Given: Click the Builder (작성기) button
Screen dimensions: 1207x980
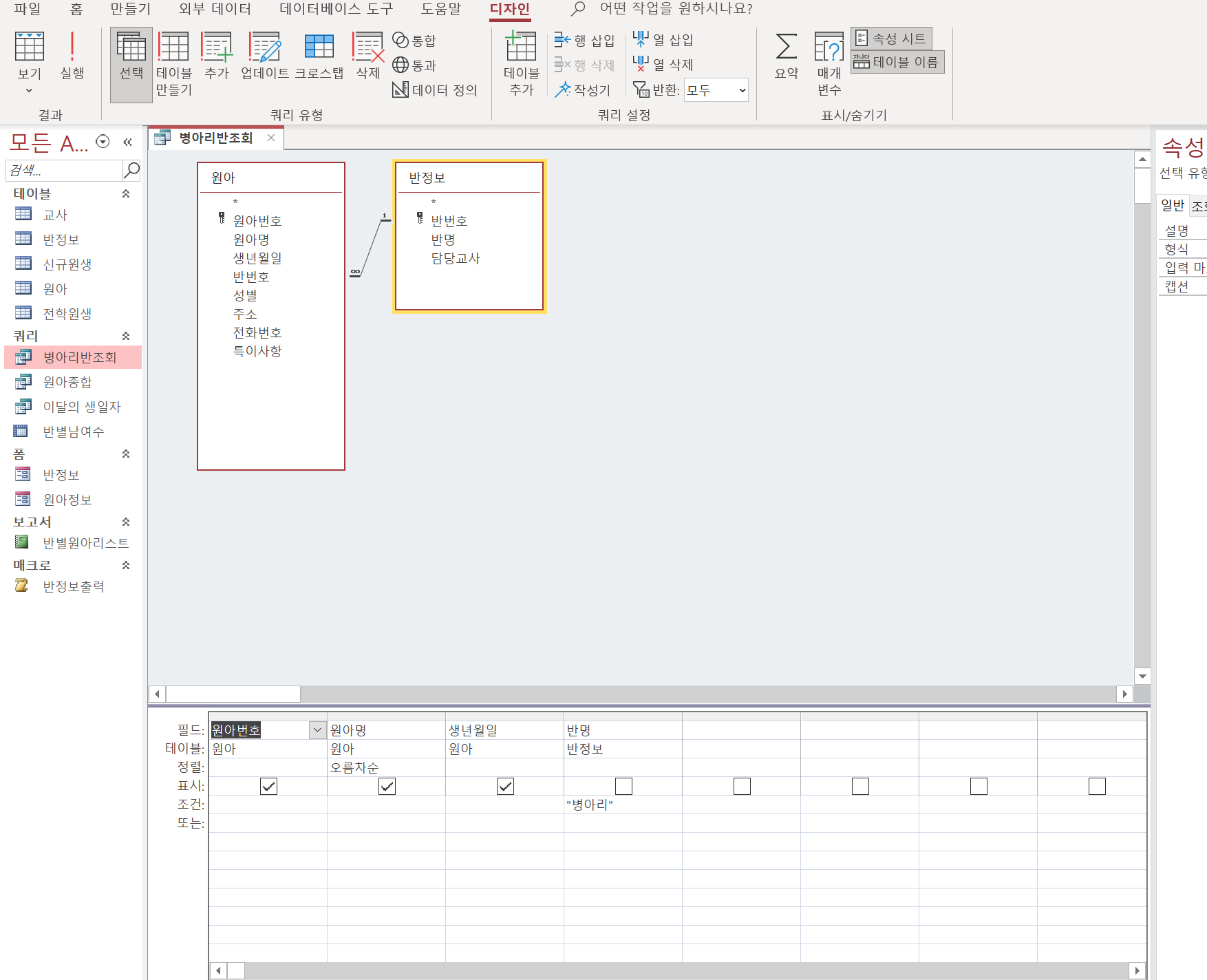Looking at the screenshot, I should (583, 90).
